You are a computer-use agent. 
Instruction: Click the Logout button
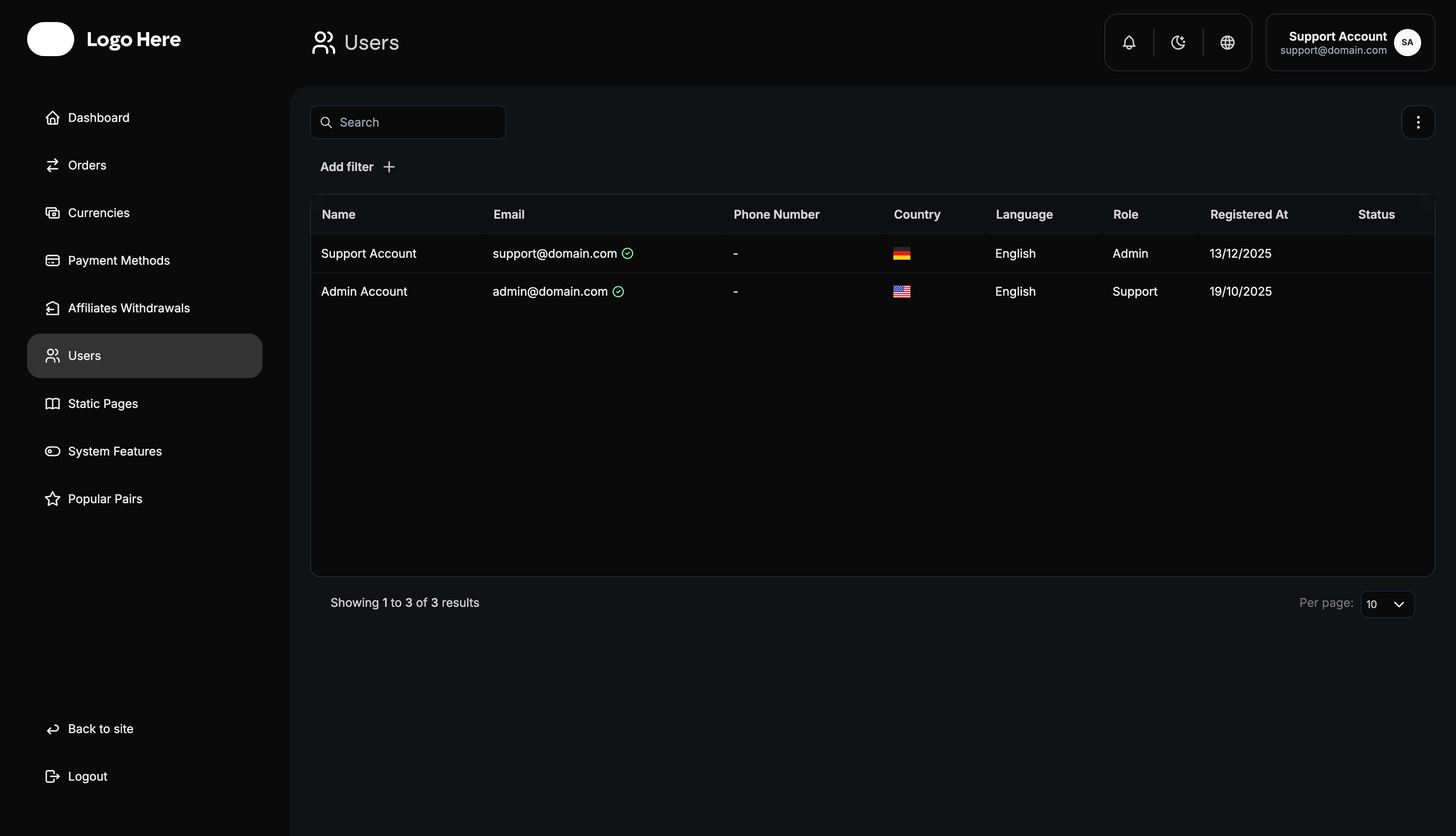tap(88, 776)
